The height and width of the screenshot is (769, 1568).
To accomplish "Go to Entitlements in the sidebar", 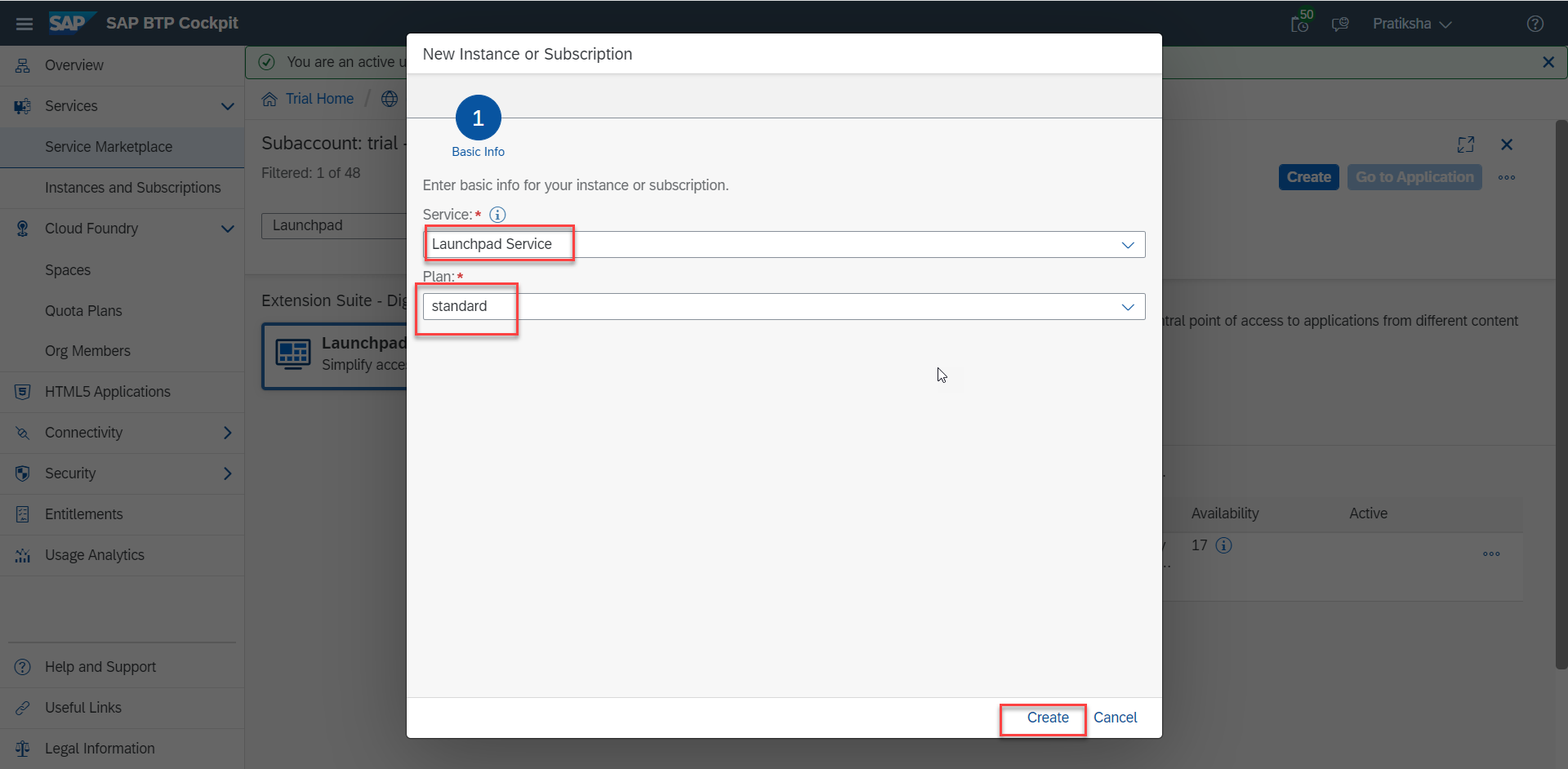I will 83,514.
